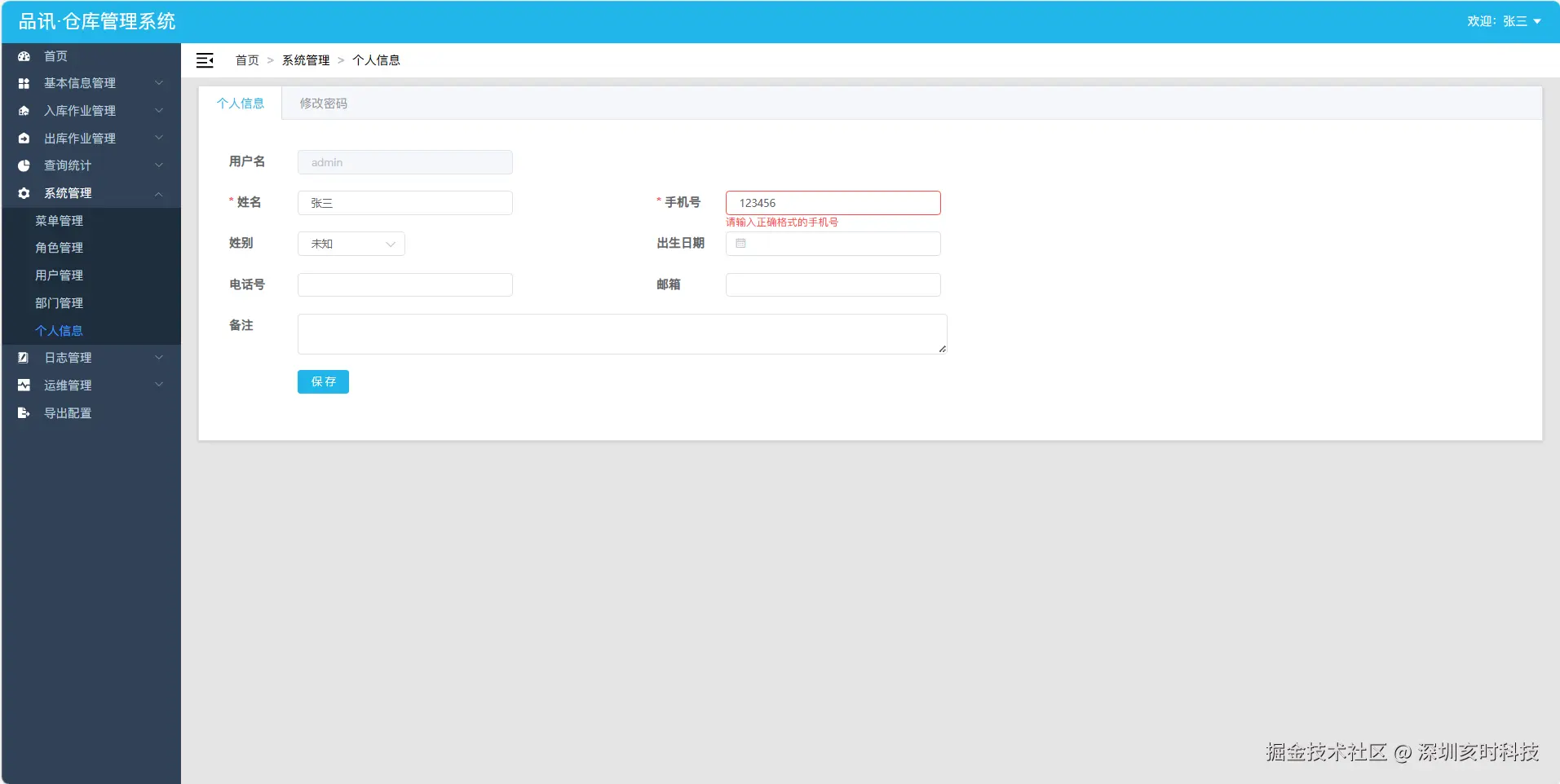Expand the 入库作业管理 menu chevron

click(159, 111)
